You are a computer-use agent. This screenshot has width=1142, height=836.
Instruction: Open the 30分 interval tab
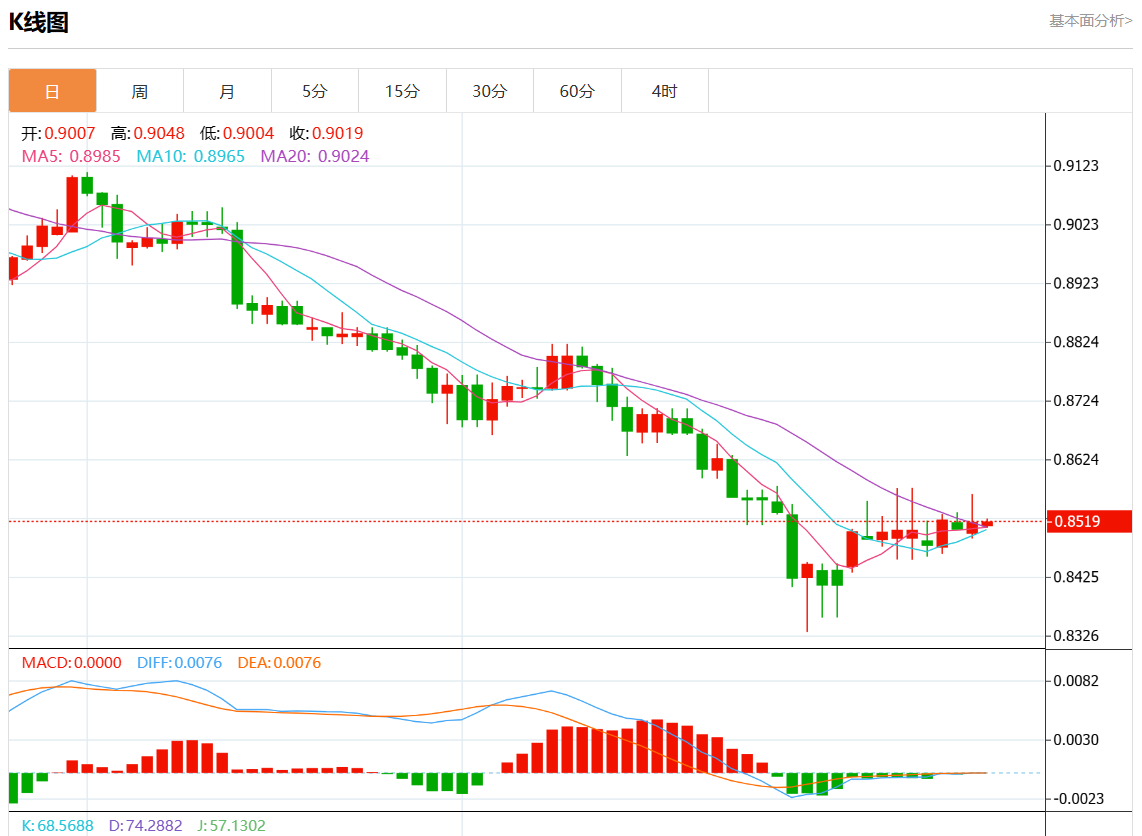point(489,91)
